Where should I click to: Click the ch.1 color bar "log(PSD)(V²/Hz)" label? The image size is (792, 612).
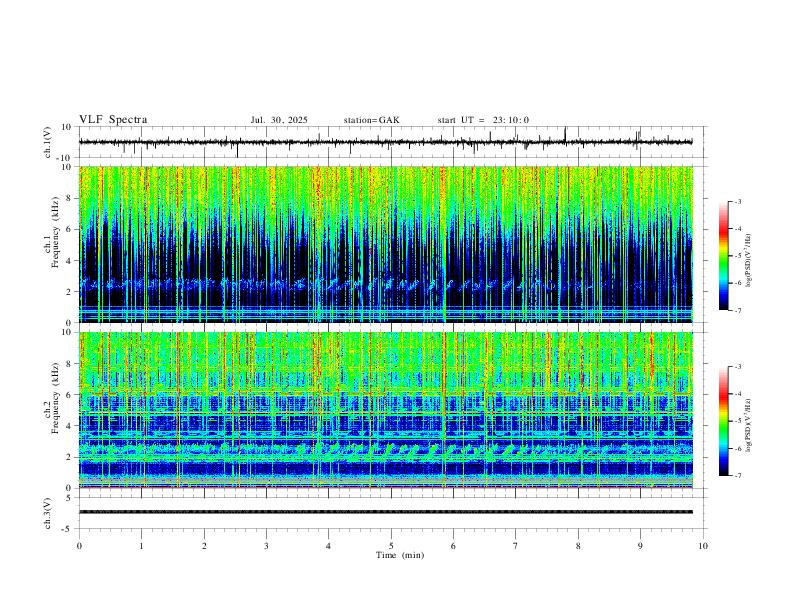(x=749, y=260)
